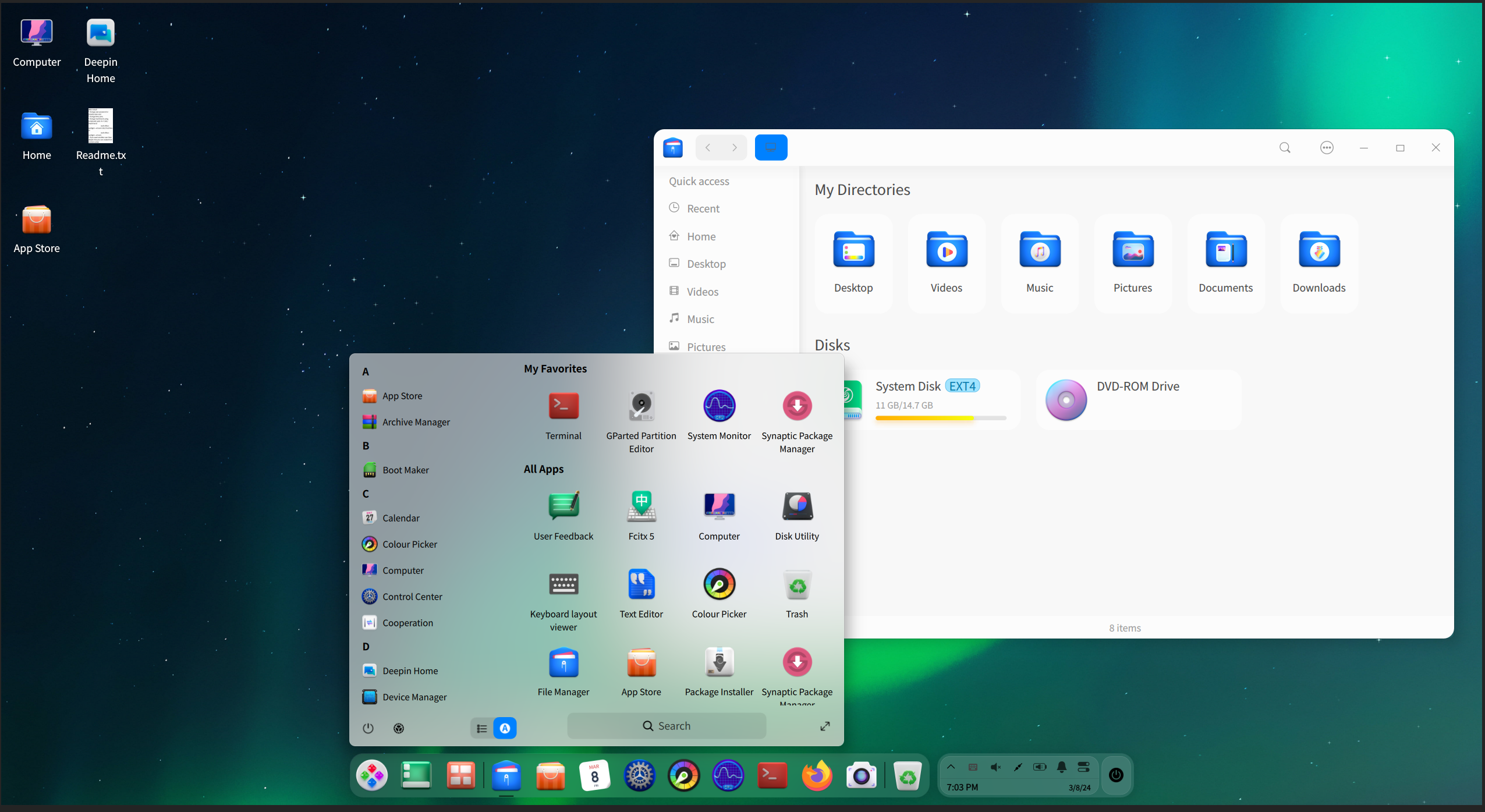Switch launcher to alphabetical view

pyautogui.click(x=505, y=728)
